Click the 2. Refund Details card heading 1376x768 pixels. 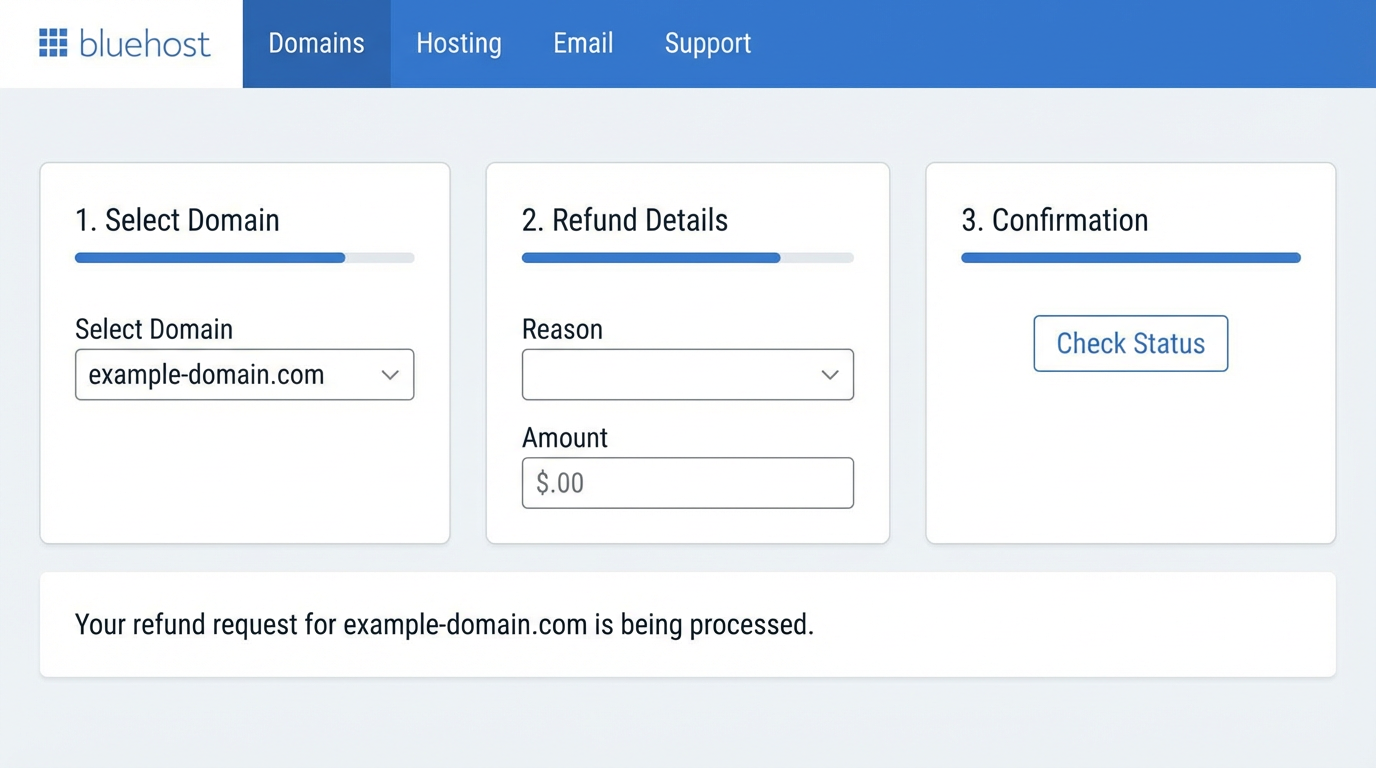point(624,220)
